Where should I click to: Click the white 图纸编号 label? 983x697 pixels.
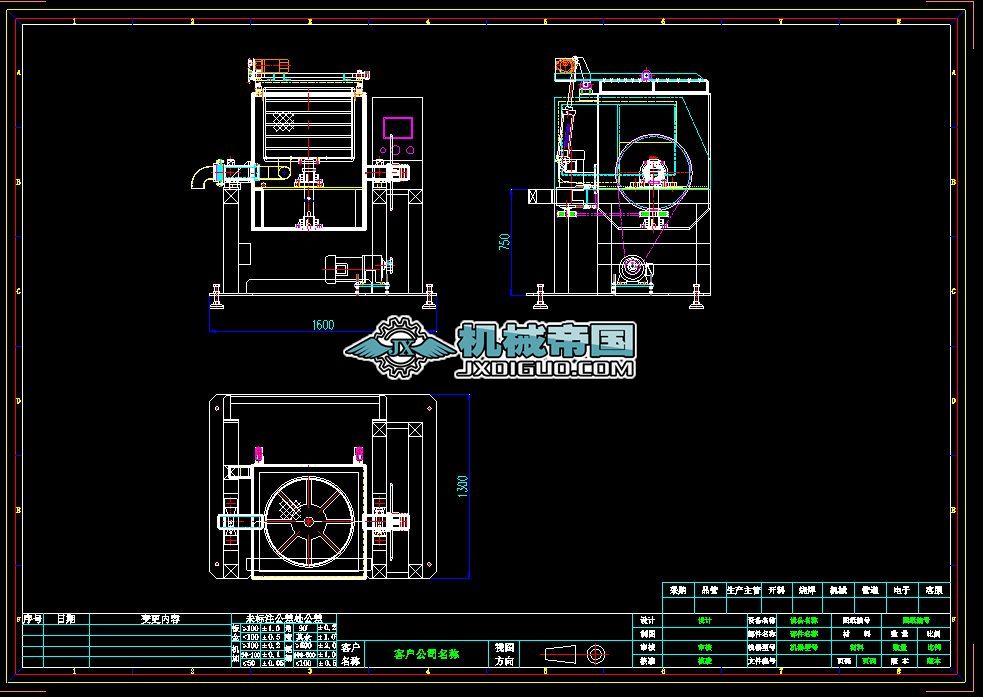(x=856, y=621)
